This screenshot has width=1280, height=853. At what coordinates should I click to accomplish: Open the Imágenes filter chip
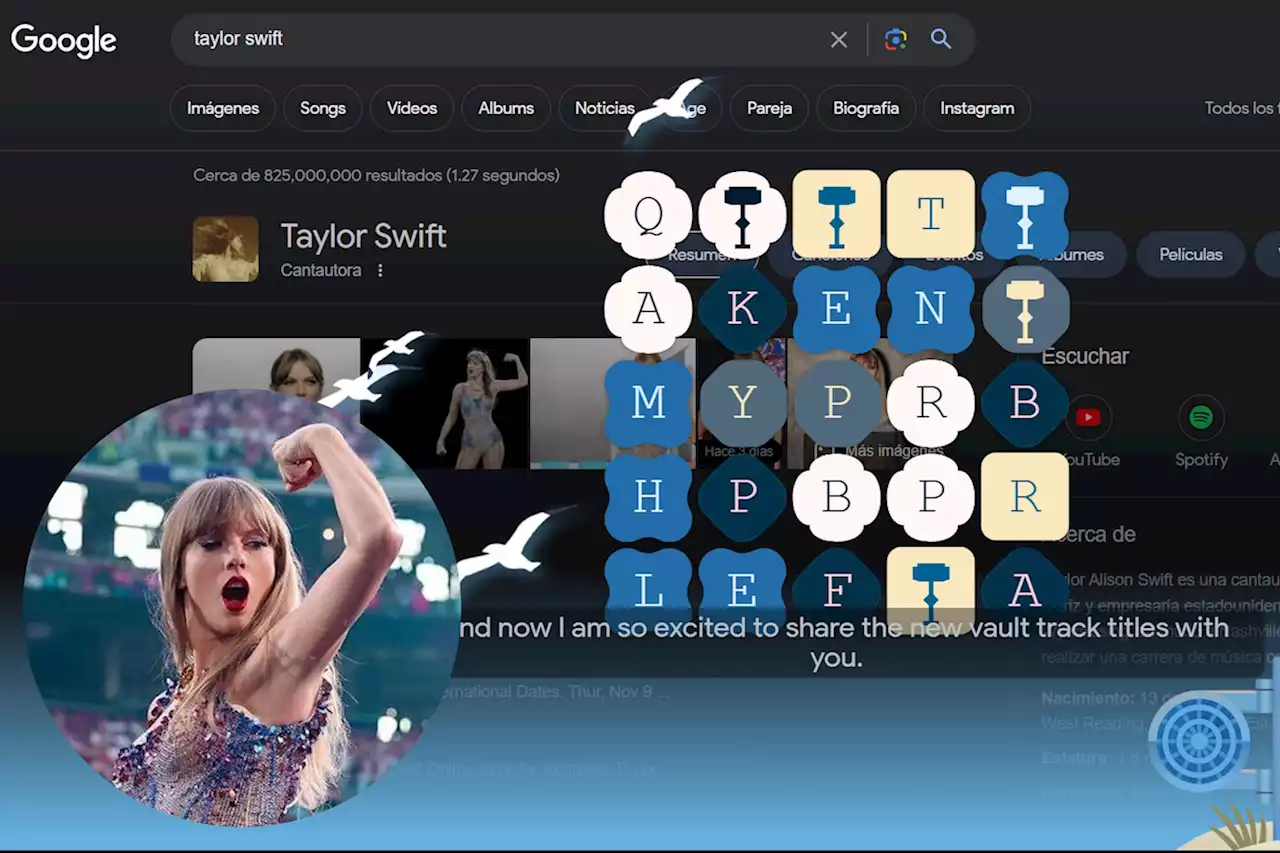tap(222, 108)
